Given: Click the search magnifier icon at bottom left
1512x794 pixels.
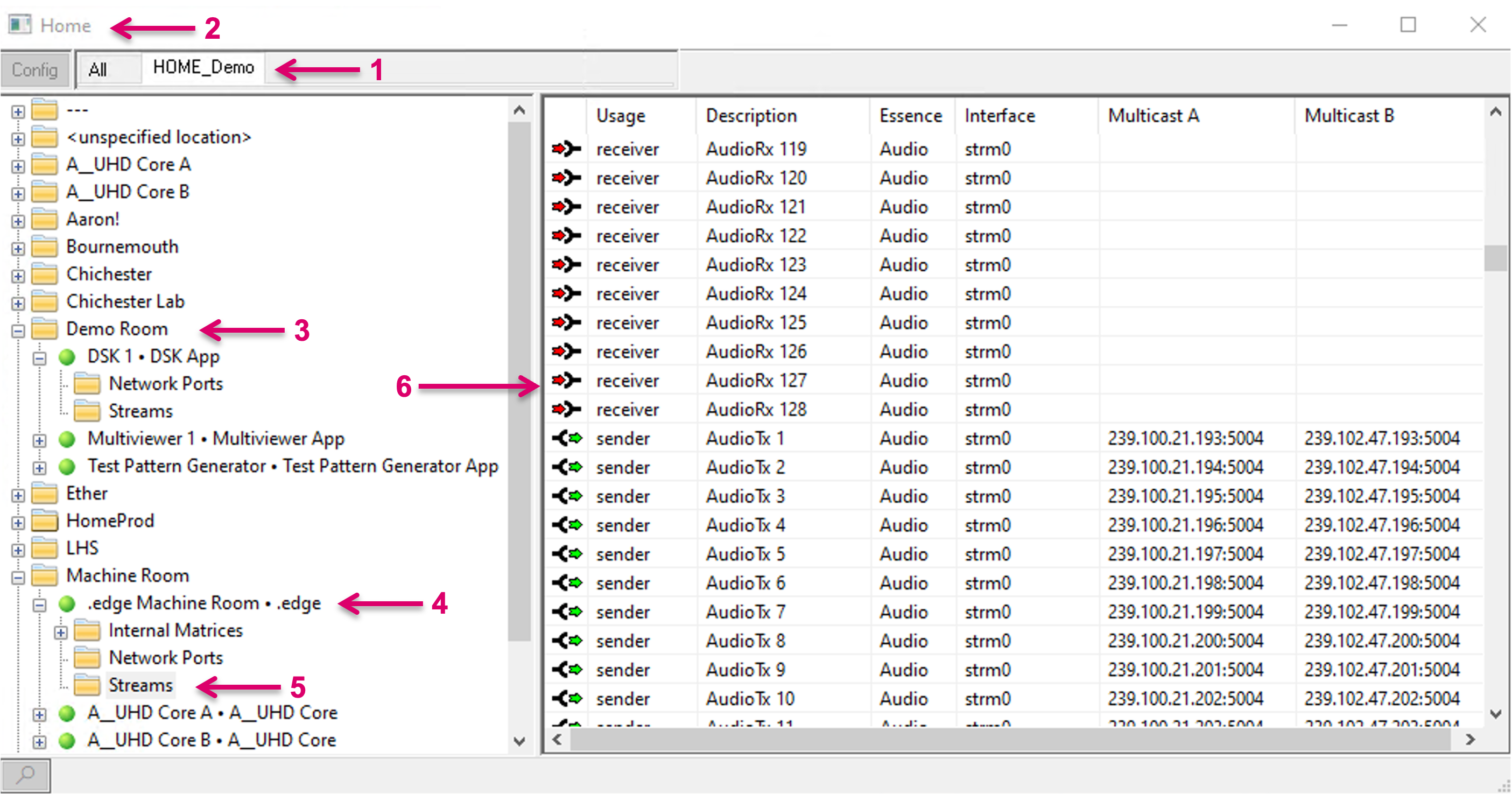Looking at the screenshot, I should (25, 775).
